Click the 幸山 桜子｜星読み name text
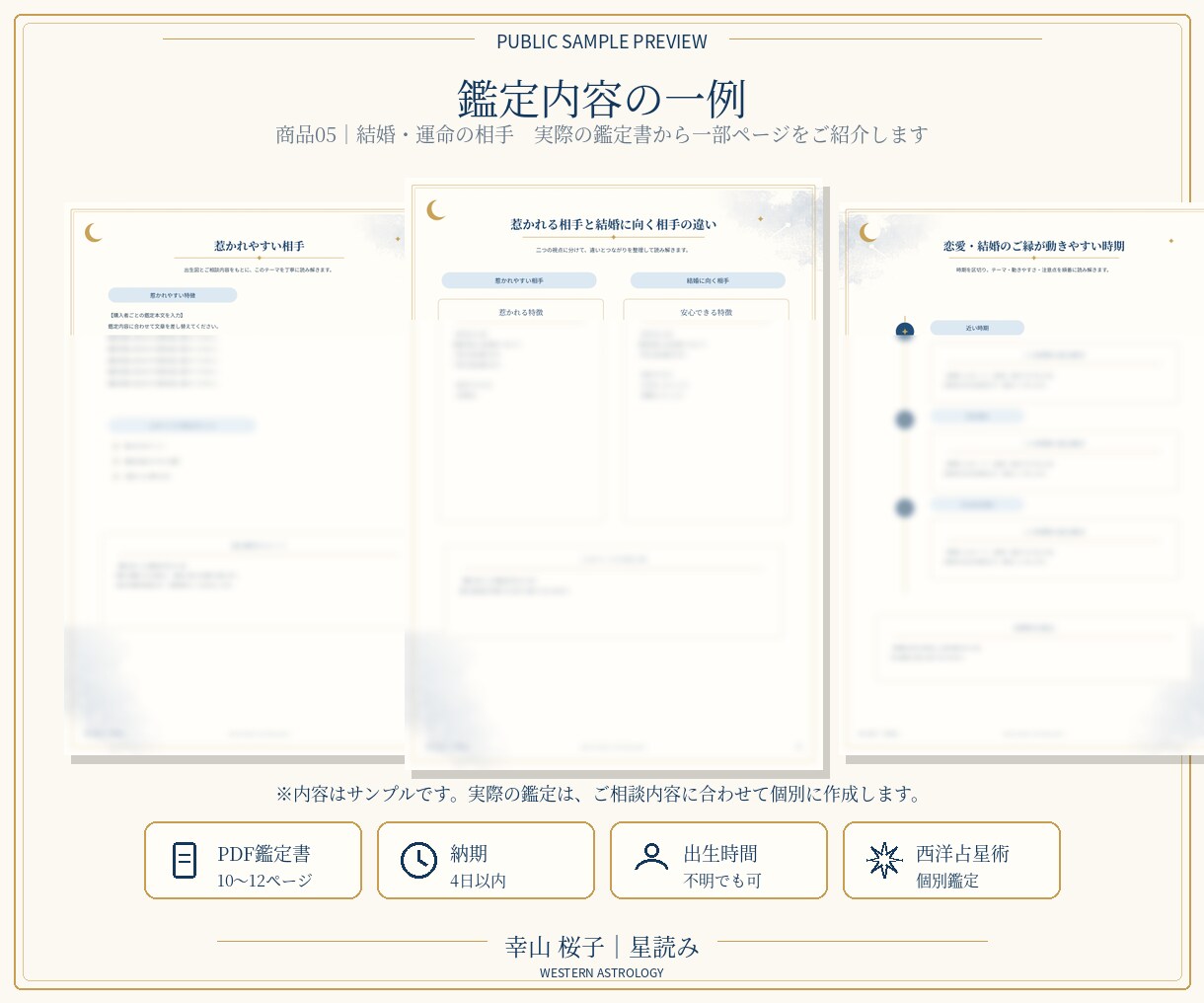The width and height of the screenshot is (1204, 1003). (x=602, y=948)
